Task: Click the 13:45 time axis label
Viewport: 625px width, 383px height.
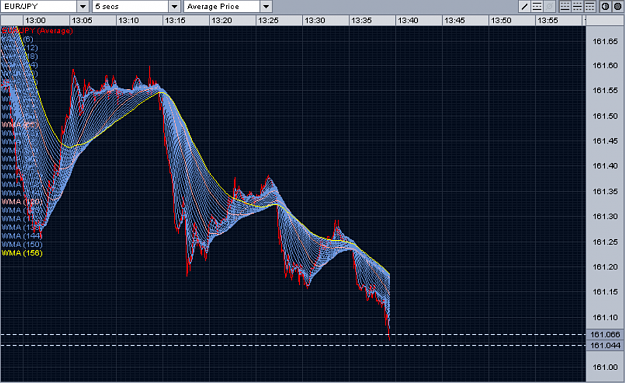Action: click(x=454, y=20)
